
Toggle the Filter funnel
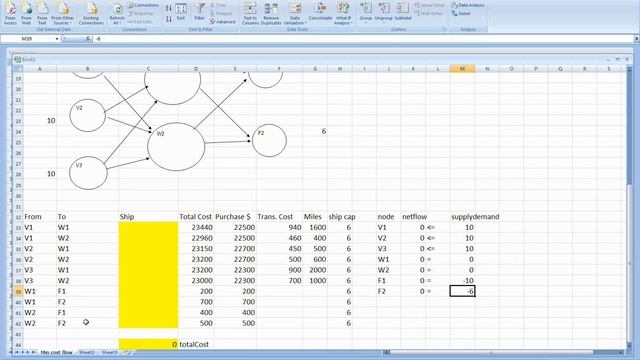click(200, 11)
